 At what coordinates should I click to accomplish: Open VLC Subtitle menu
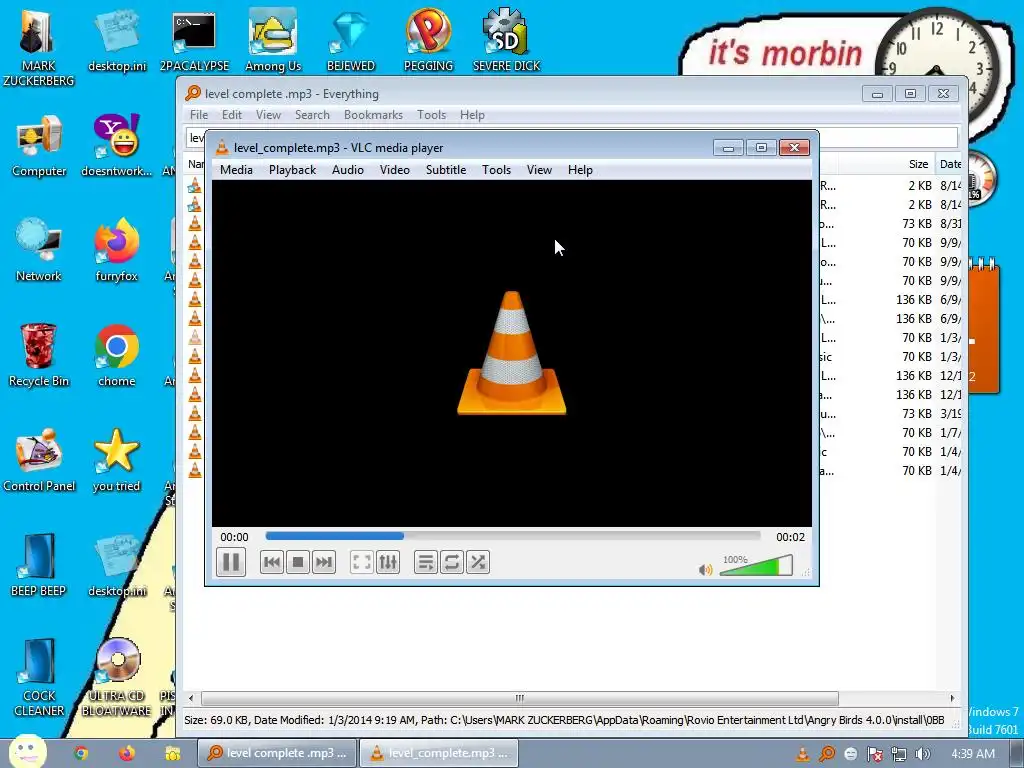tap(445, 170)
